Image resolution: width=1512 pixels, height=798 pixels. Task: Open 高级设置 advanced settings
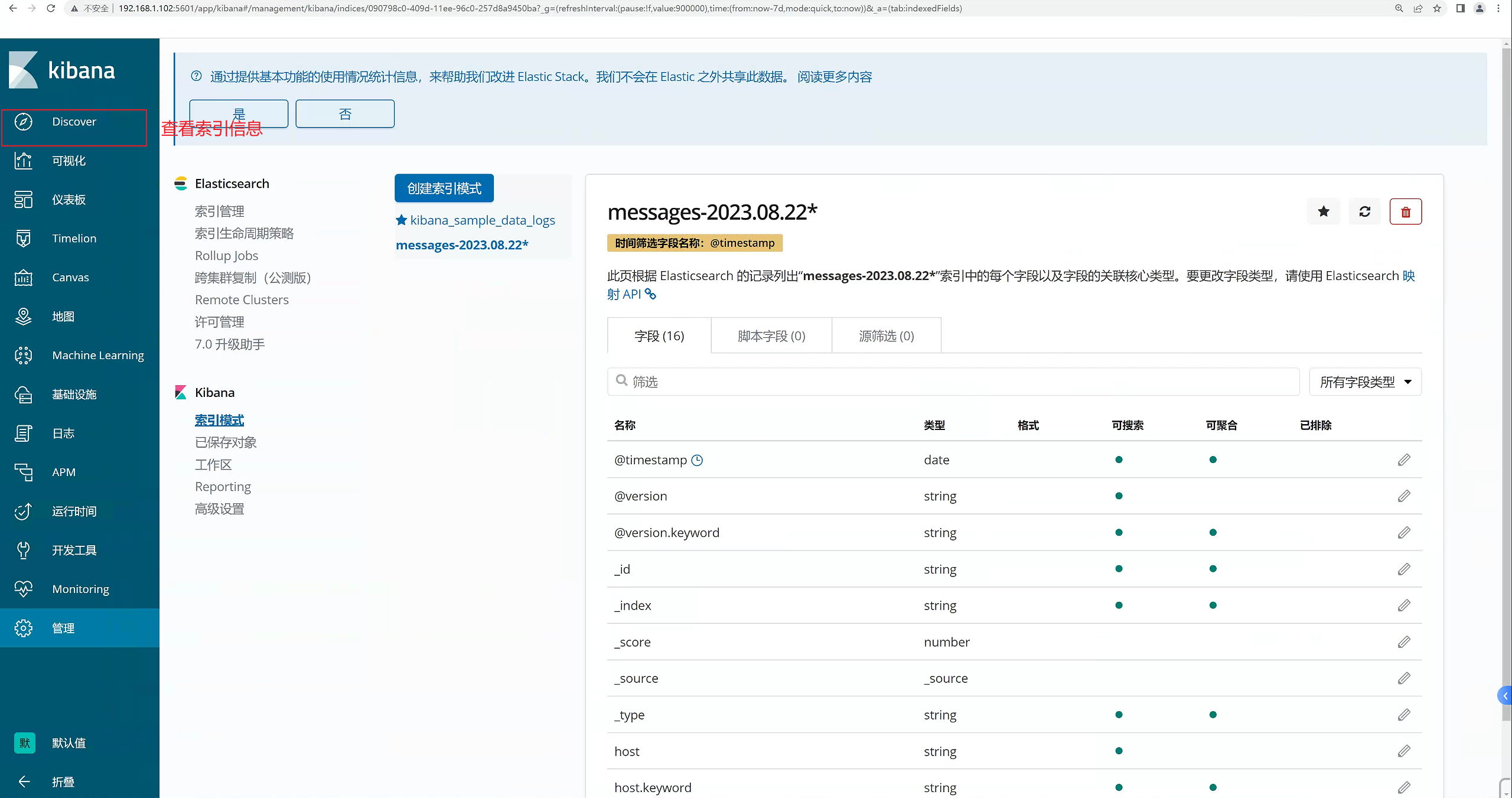(x=219, y=509)
